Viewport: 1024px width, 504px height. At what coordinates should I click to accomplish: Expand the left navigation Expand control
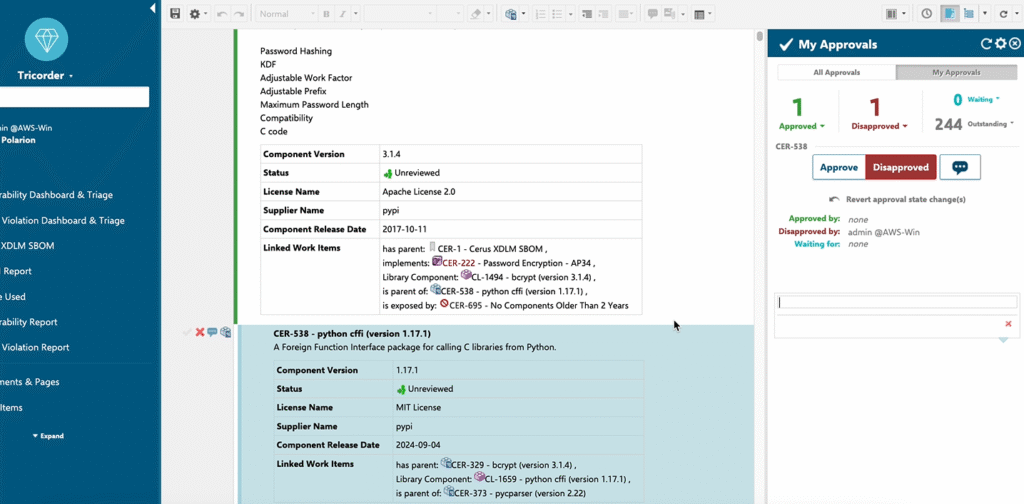[x=47, y=436]
